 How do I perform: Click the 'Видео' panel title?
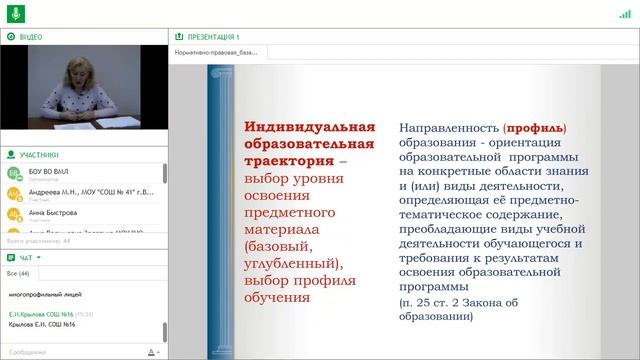point(31,37)
